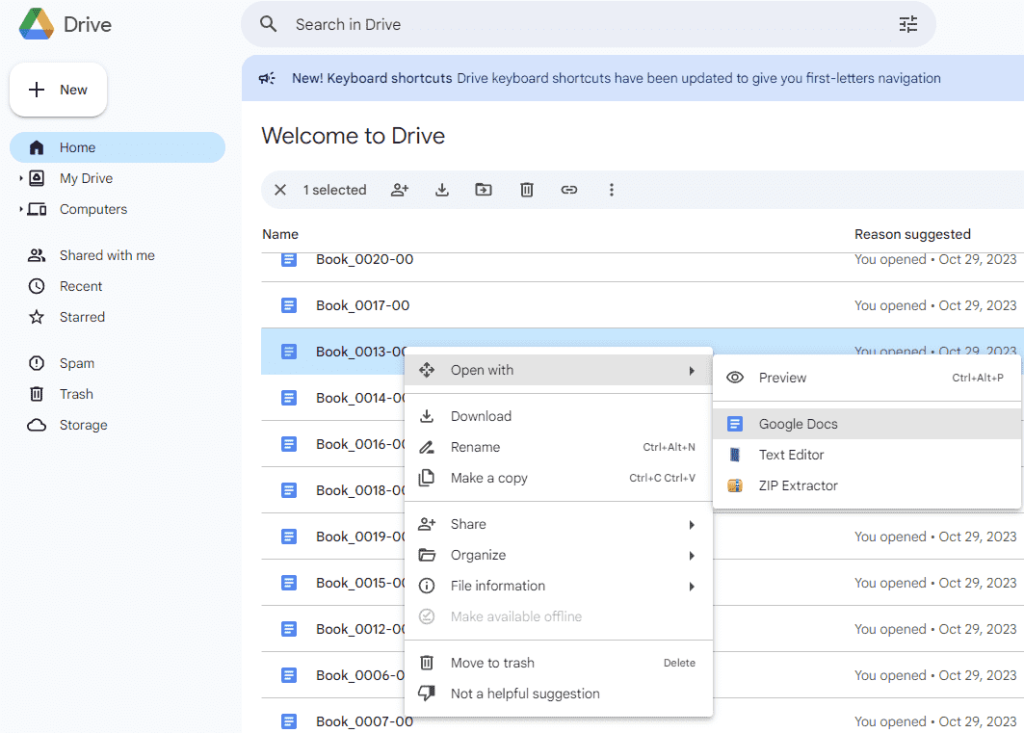The height and width of the screenshot is (733, 1024).
Task: Open Computers in the sidebar
Action: pyautogui.click(x=93, y=209)
